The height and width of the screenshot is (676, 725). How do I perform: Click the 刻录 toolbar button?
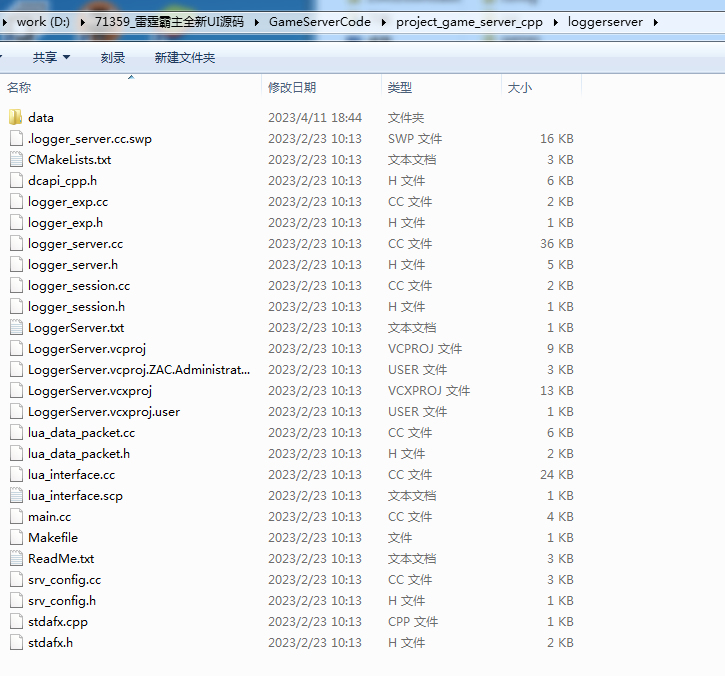coord(113,58)
